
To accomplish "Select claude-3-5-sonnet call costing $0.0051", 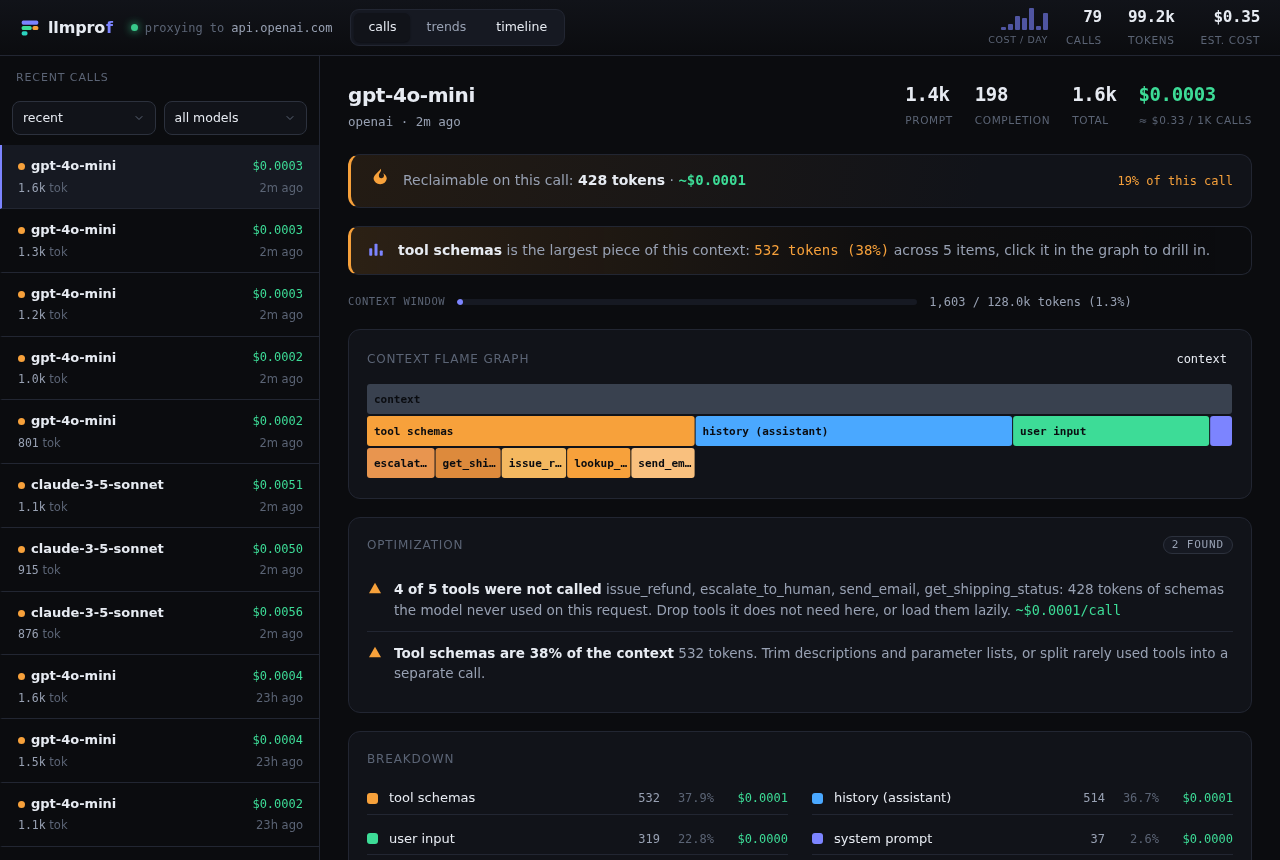I will pyautogui.click(x=160, y=496).
